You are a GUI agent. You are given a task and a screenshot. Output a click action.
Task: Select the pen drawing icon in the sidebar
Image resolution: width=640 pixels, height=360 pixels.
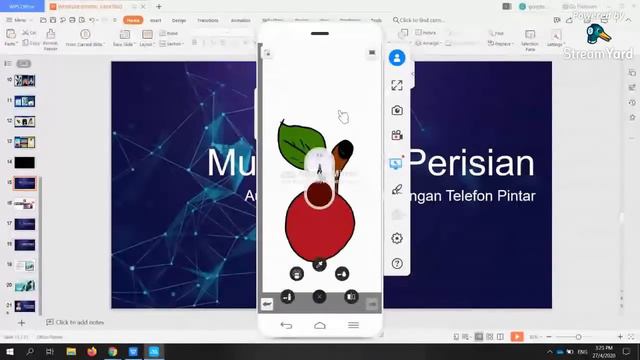(397, 189)
